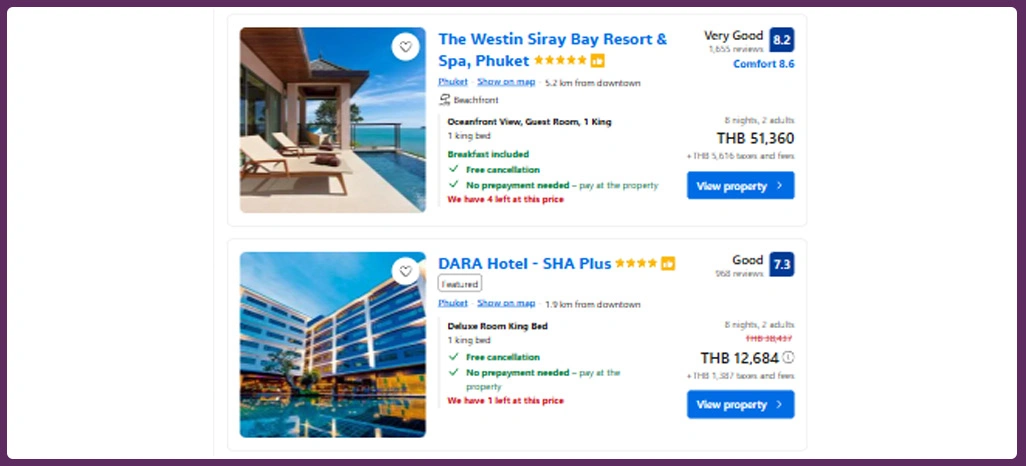Viewport: 1026px width, 466px height.
Task: Click the Beachfront icon on Westin listing
Action: [x=445, y=100]
